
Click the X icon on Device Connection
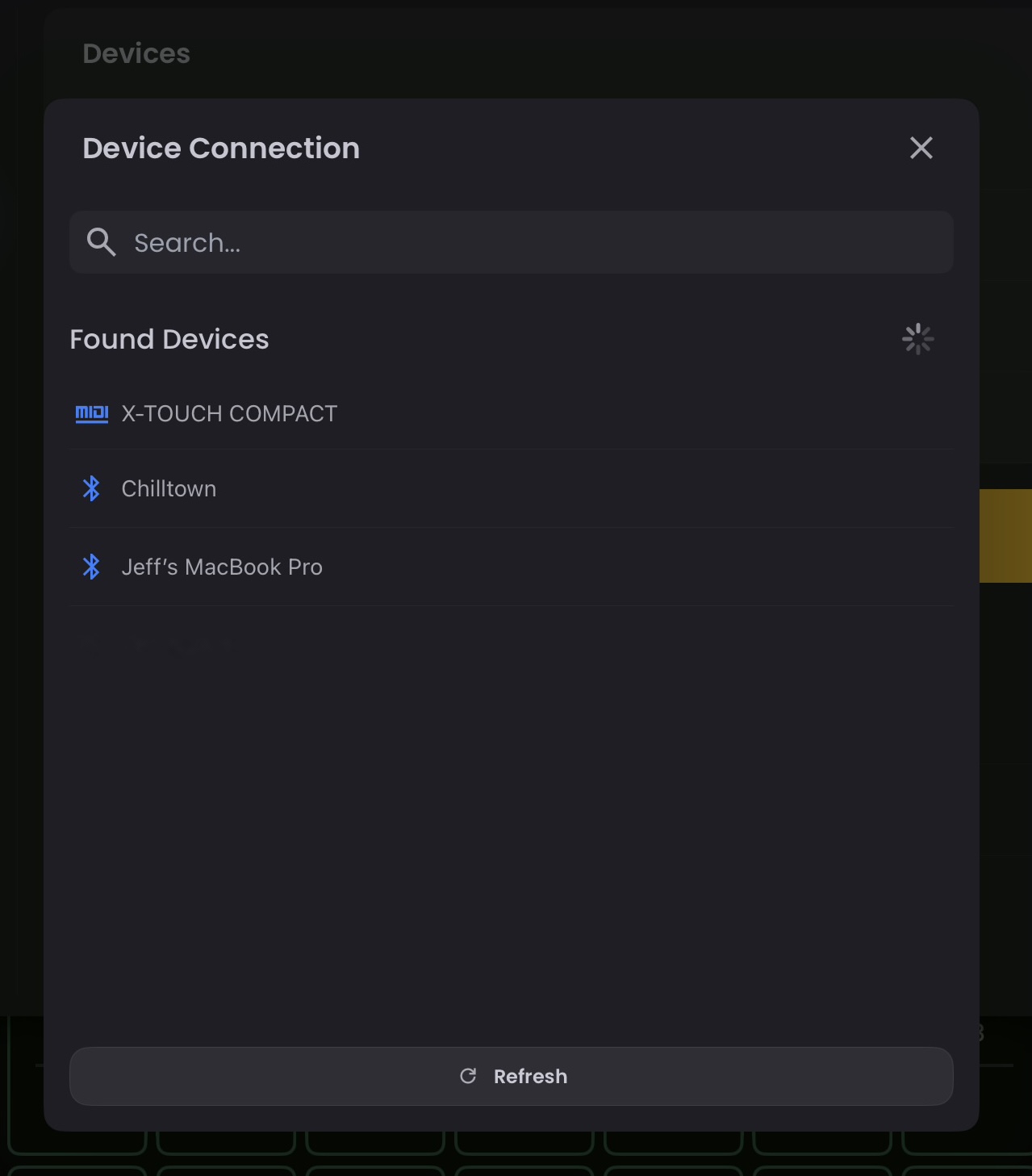tap(921, 148)
